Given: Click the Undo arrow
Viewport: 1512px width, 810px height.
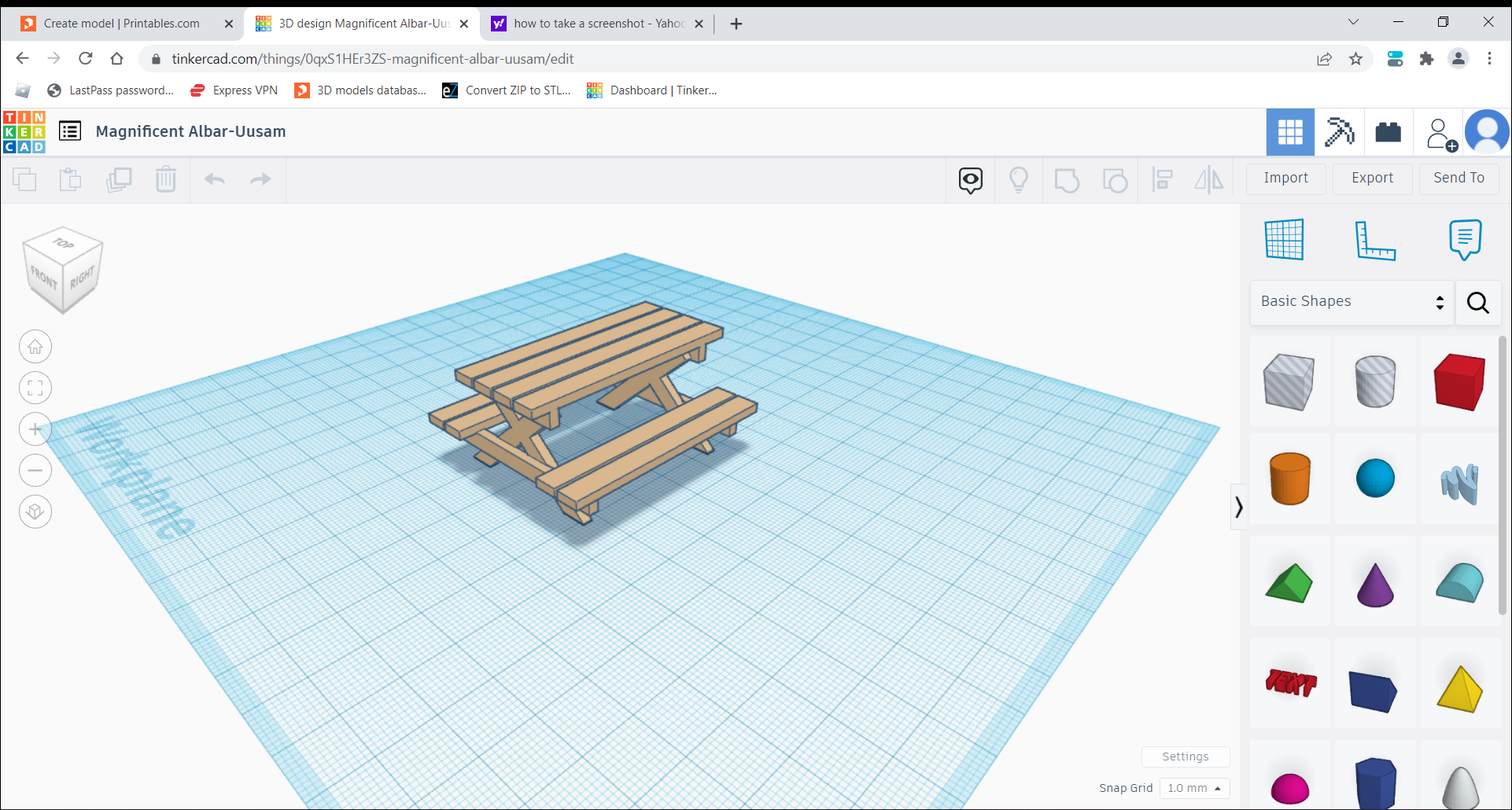Looking at the screenshot, I should (213, 179).
